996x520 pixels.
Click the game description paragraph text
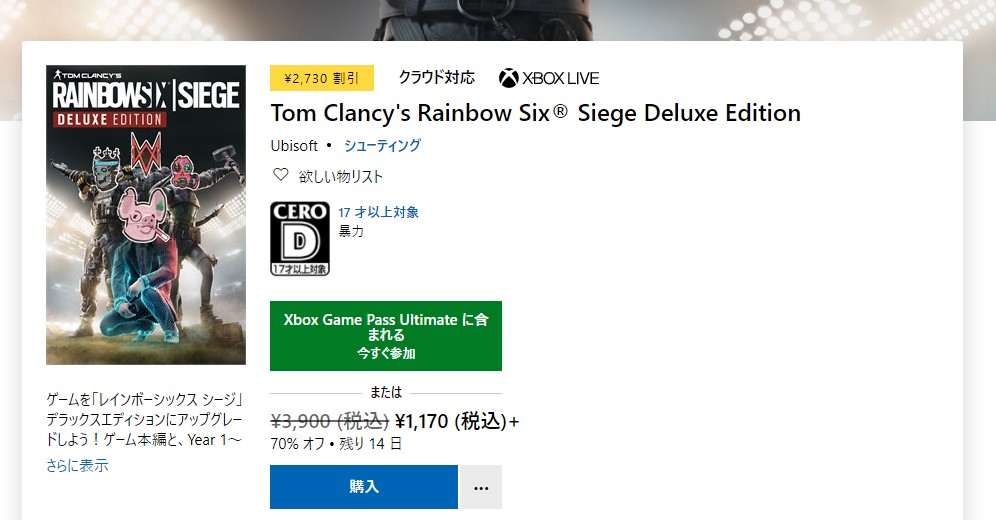pyautogui.click(x=145, y=418)
